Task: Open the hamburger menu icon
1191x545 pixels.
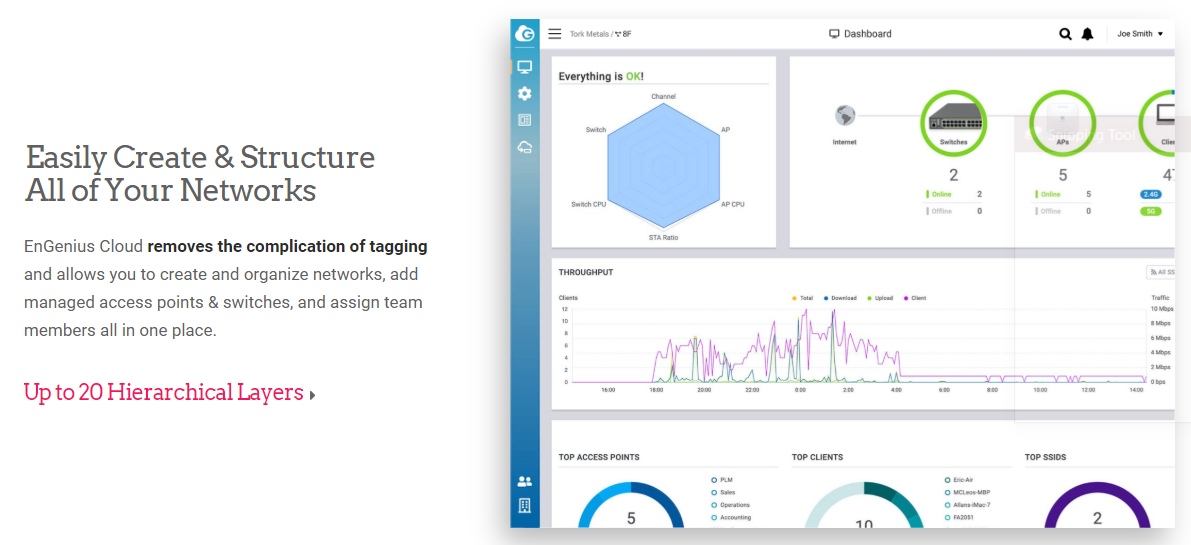Action: point(554,33)
